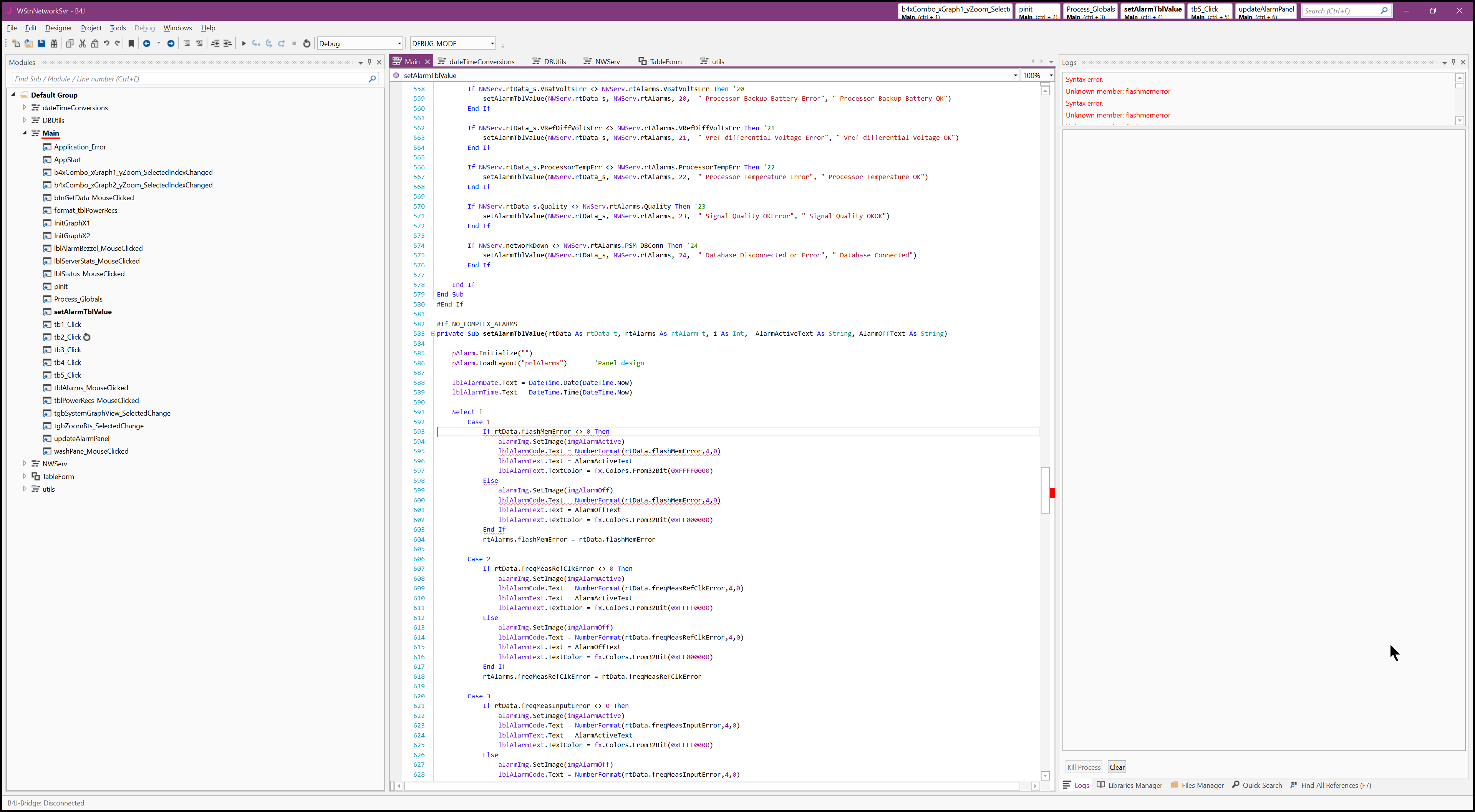
Task: Click the navigate backward arrow icon
Action: [147, 43]
